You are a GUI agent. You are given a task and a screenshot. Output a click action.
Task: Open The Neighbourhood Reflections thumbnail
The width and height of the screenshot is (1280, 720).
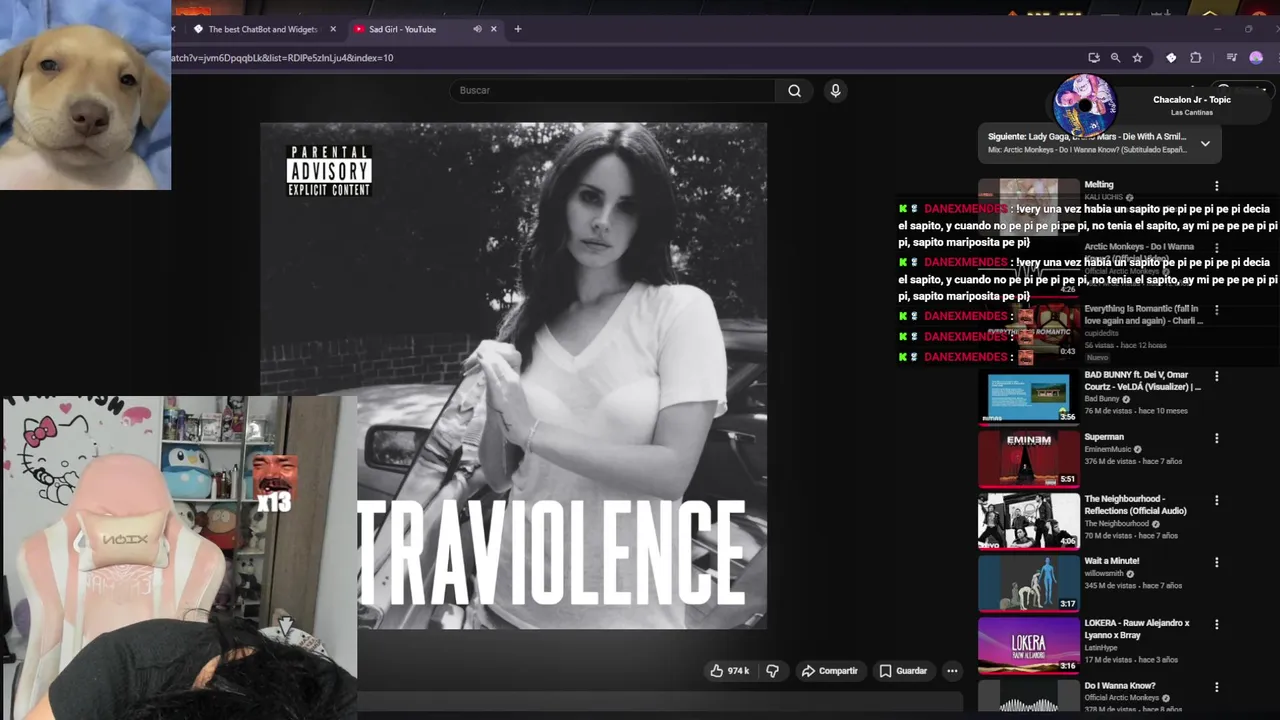(x=1028, y=521)
